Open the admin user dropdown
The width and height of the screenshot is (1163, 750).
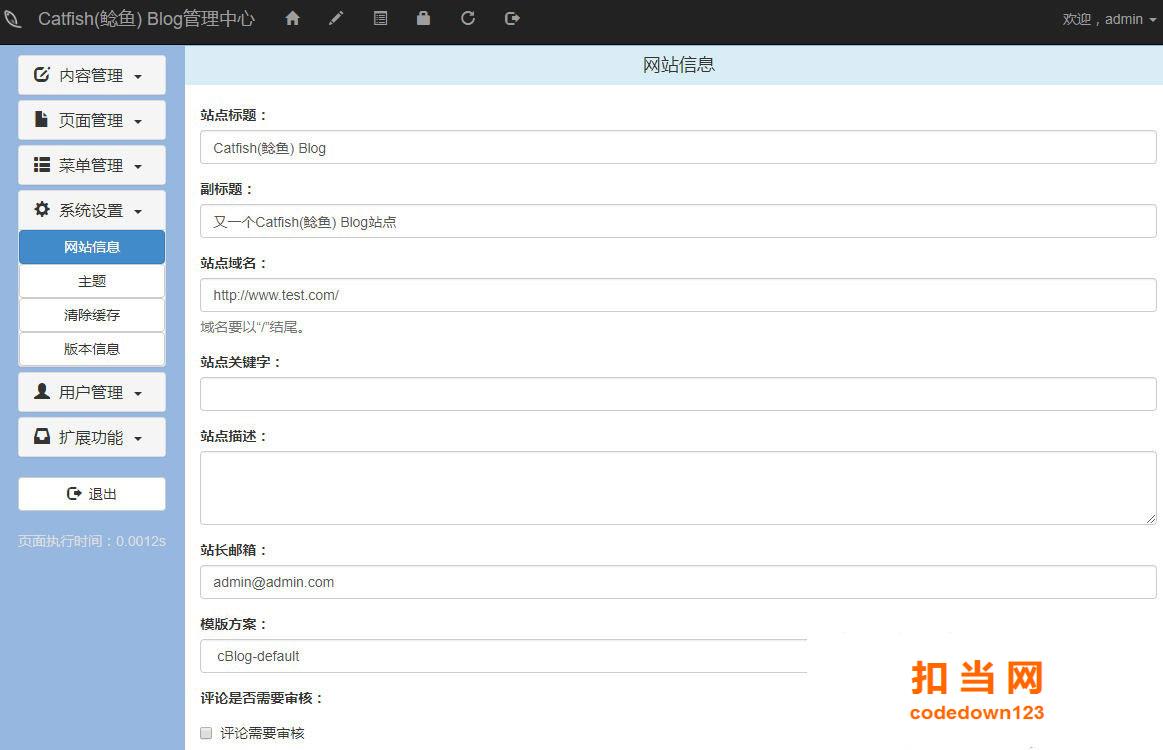click(1109, 19)
